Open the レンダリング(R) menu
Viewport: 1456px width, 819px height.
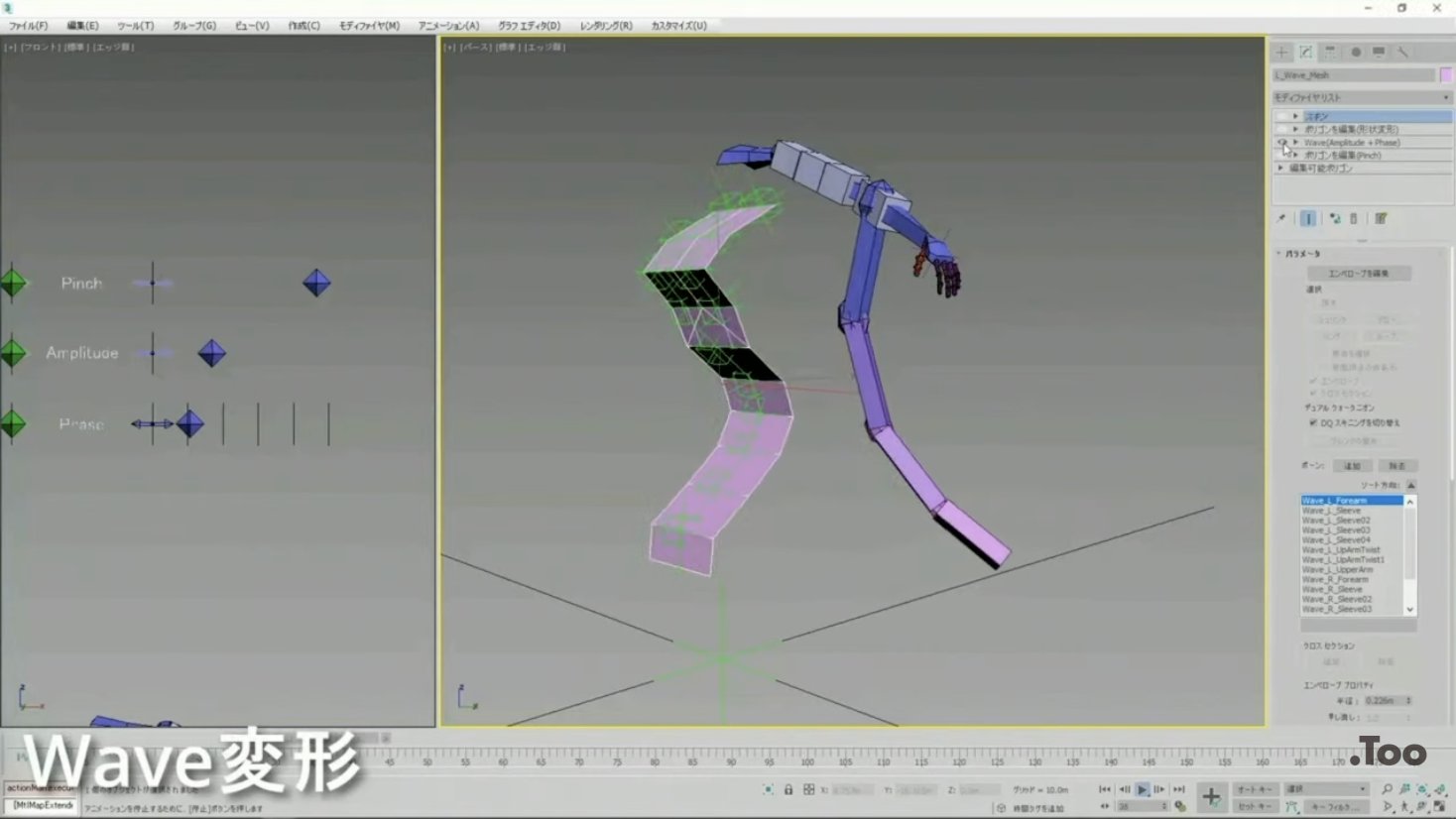(x=605, y=26)
